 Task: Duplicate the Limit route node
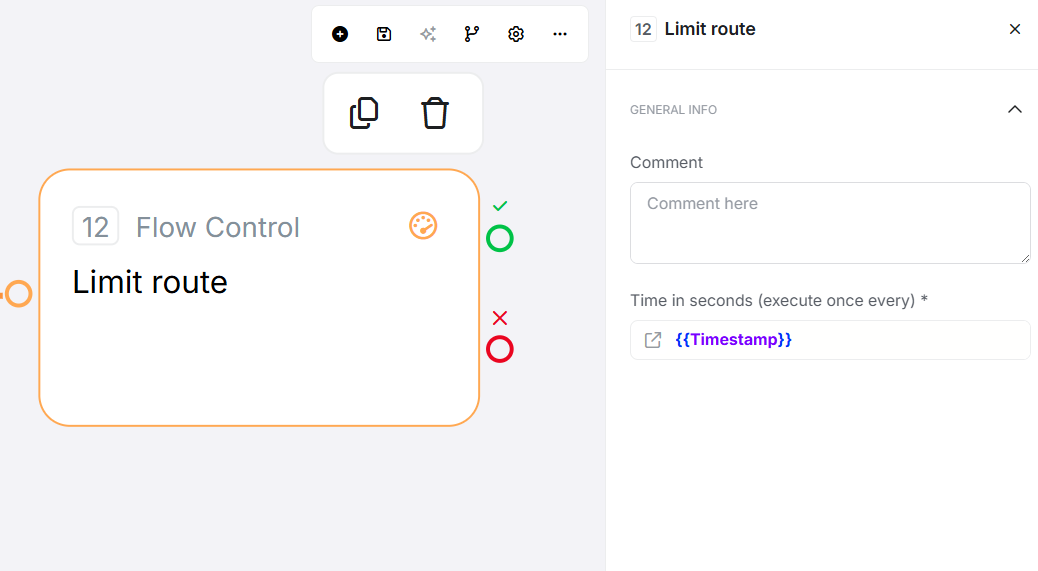pyautogui.click(x=364, y=113)
